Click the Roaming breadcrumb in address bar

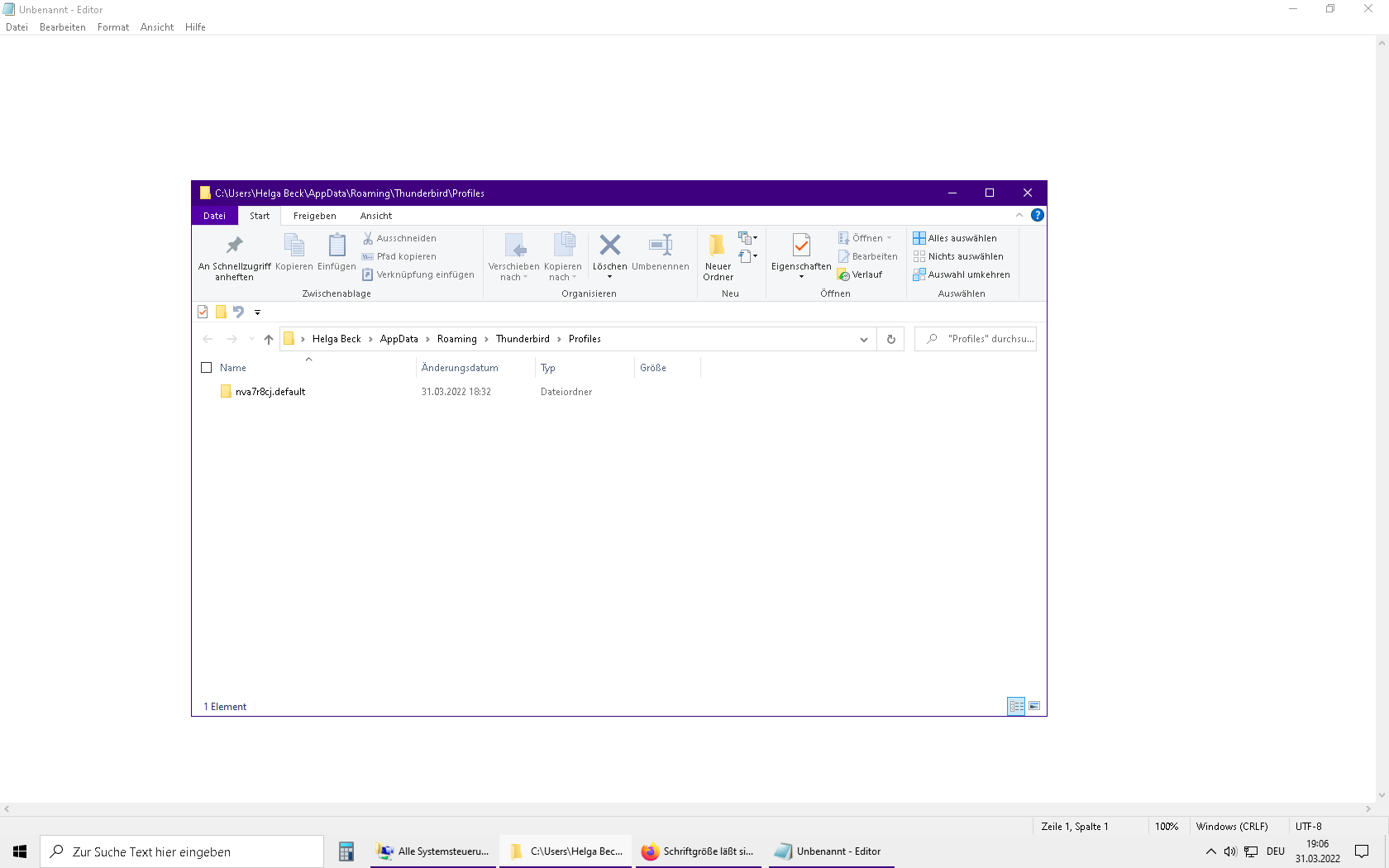click(457, 339)
